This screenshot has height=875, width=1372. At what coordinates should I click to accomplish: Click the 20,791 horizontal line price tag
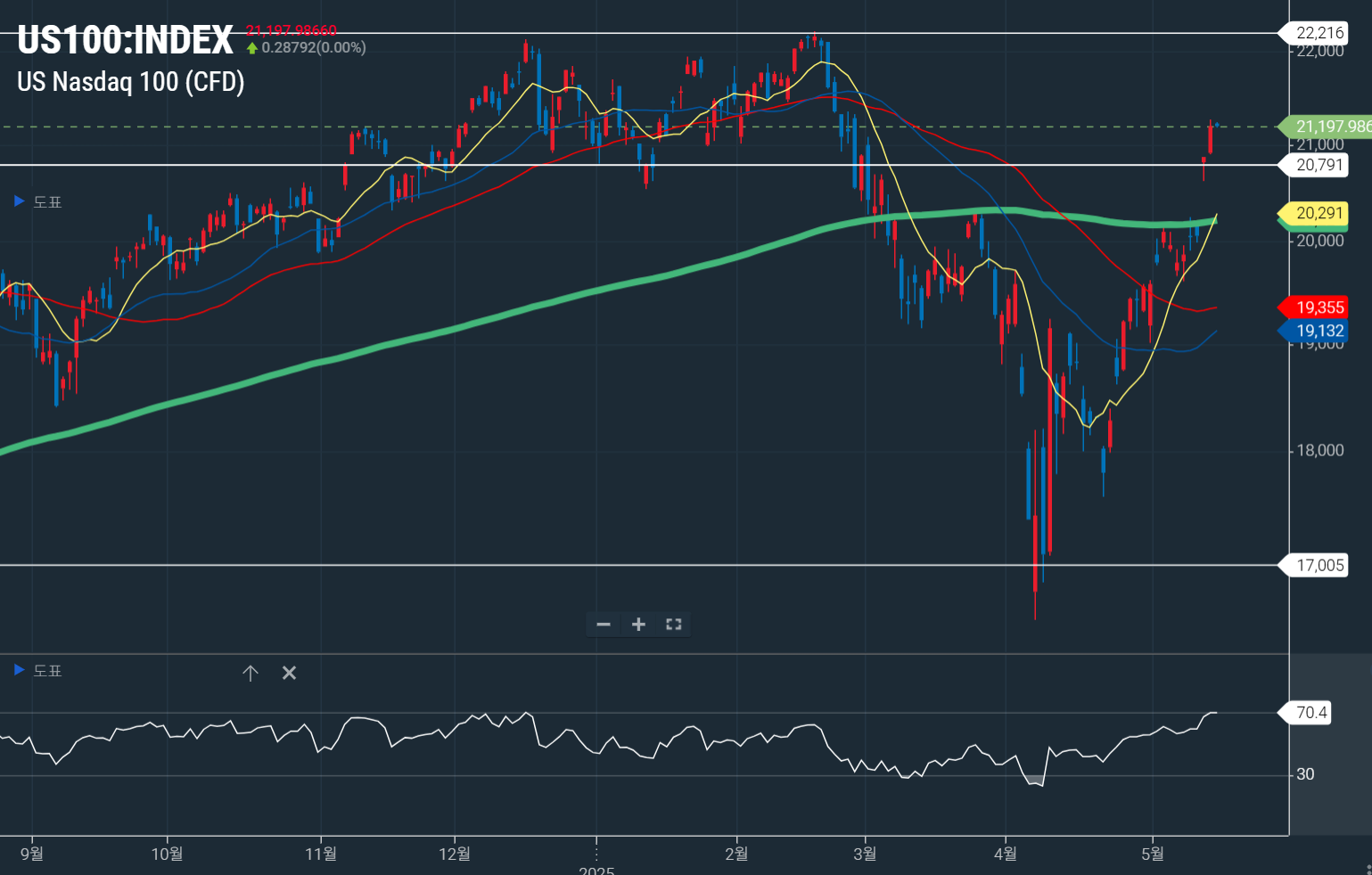[1319, 165]
